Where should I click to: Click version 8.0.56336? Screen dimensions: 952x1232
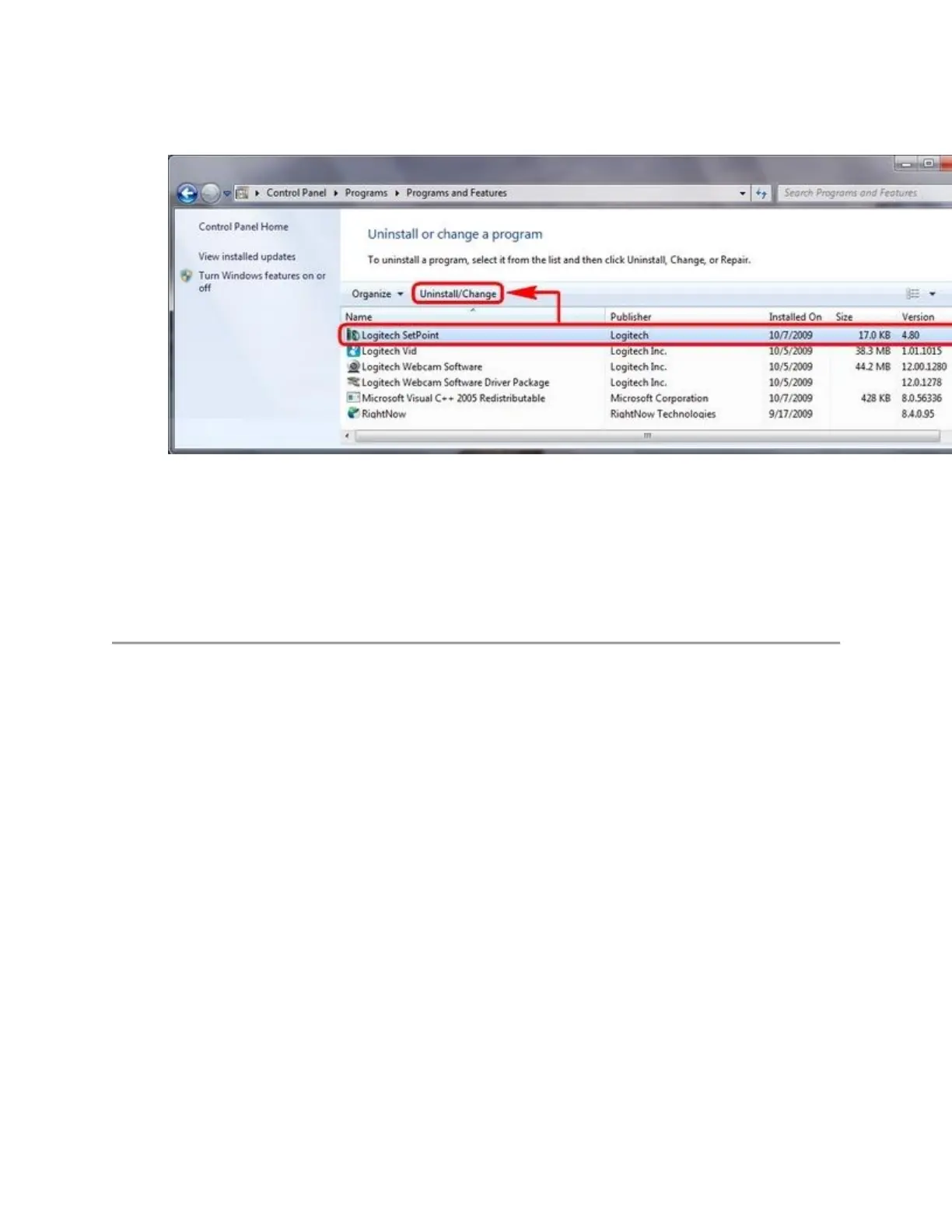(922, 398)
